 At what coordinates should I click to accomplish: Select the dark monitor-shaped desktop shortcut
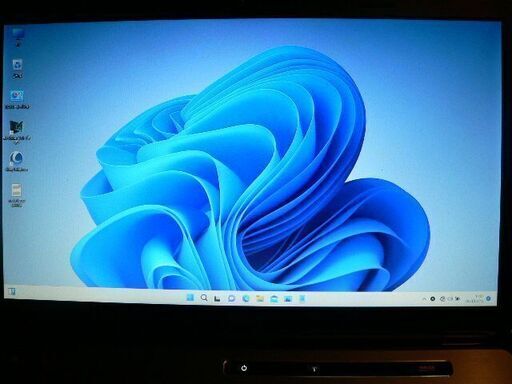click(16, 131)
